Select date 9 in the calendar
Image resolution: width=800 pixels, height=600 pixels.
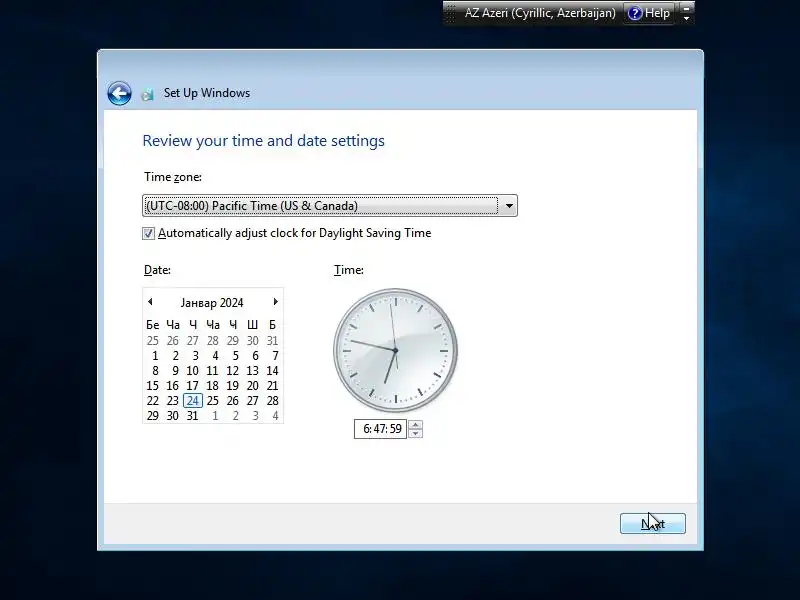coord(175,370)
